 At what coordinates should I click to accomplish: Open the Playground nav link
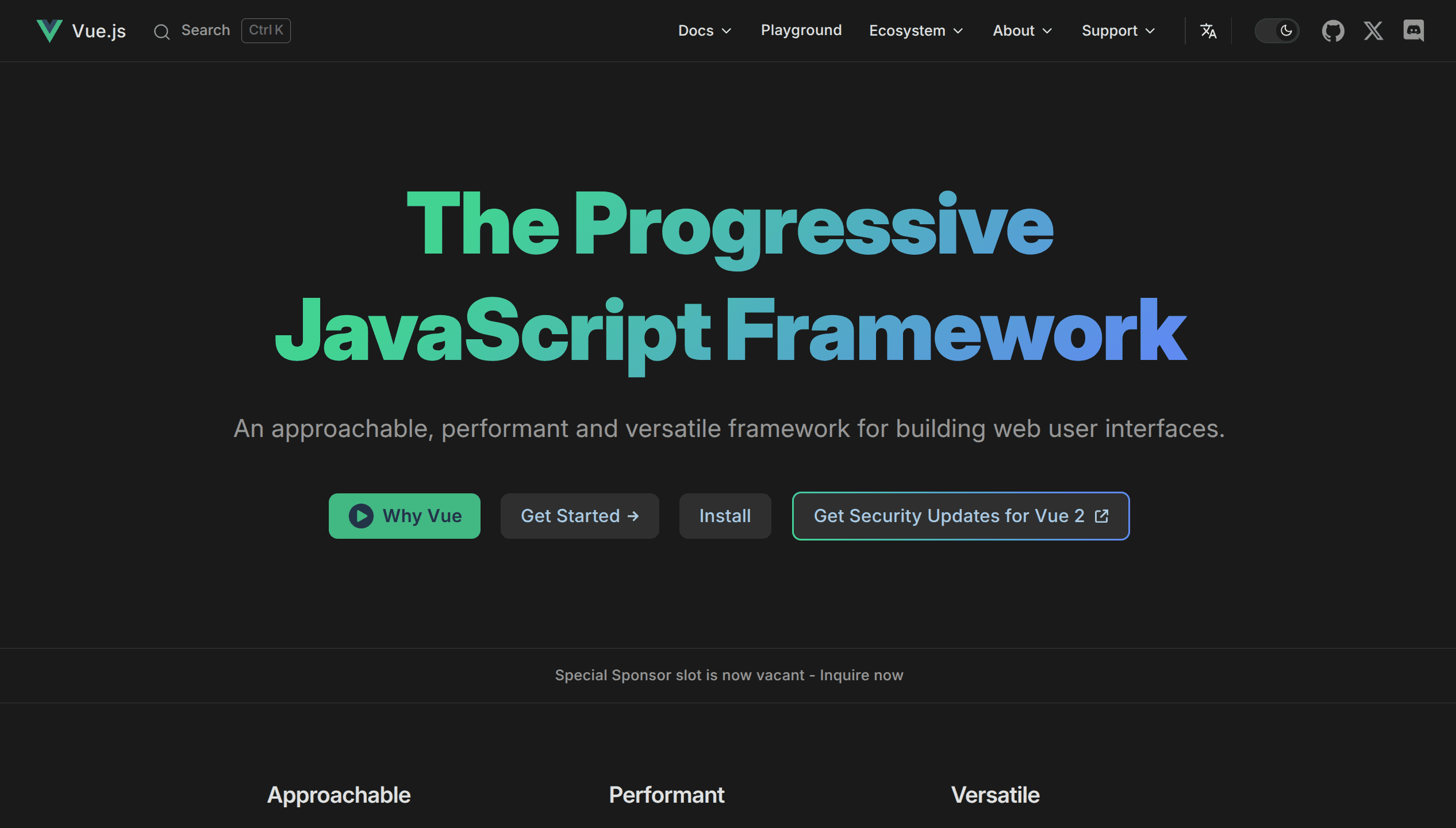point(801,30)
